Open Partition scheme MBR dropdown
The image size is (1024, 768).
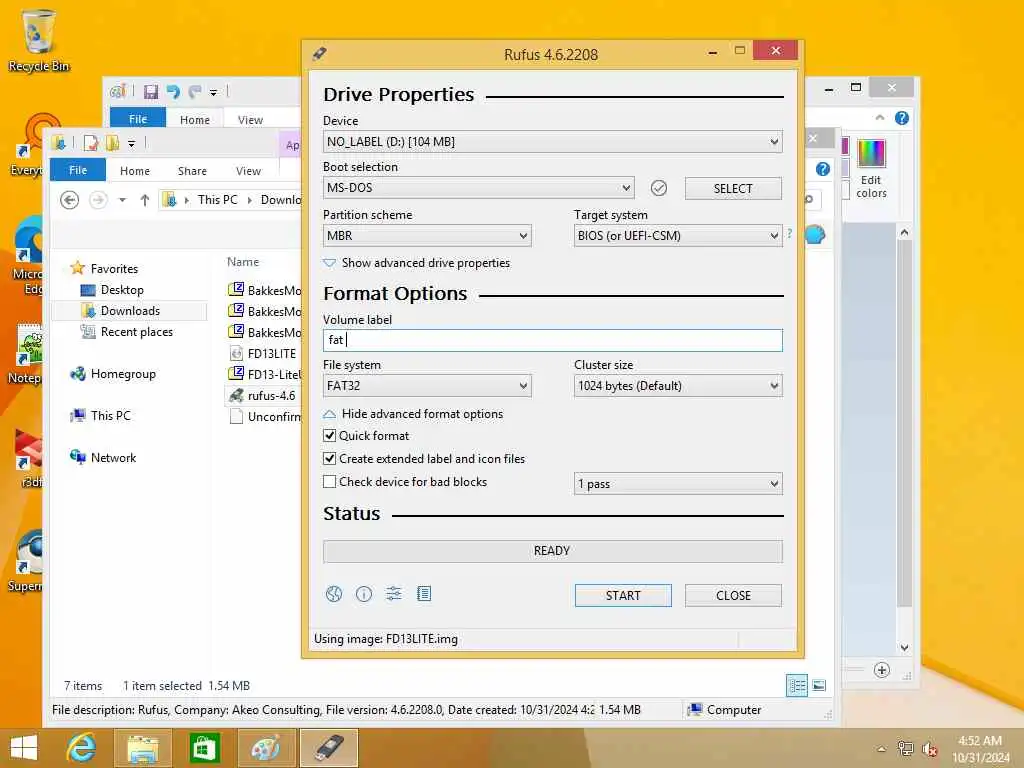(x=427, y=236)
